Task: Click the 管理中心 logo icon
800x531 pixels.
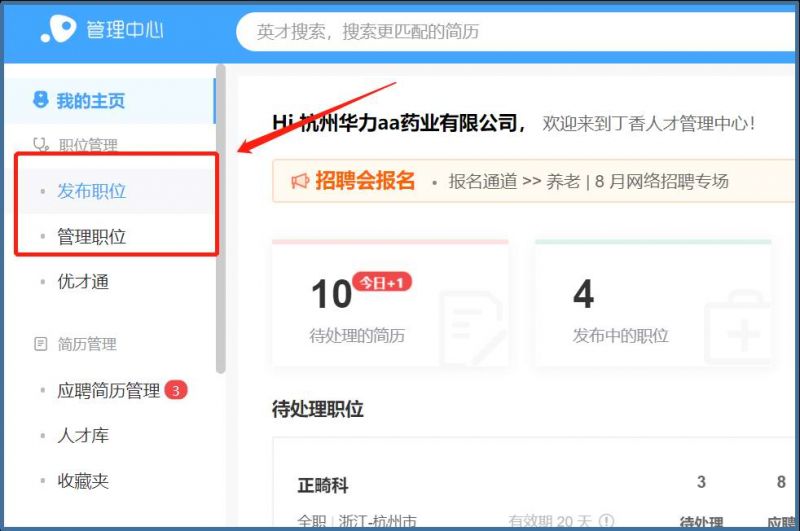Action: (58, 29)
